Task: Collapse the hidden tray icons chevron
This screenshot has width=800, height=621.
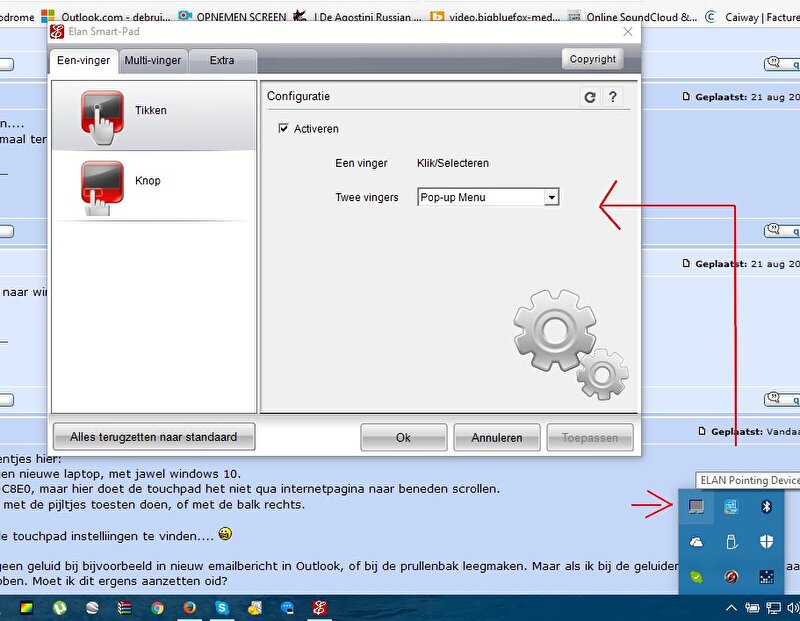Action: [730, 607]
